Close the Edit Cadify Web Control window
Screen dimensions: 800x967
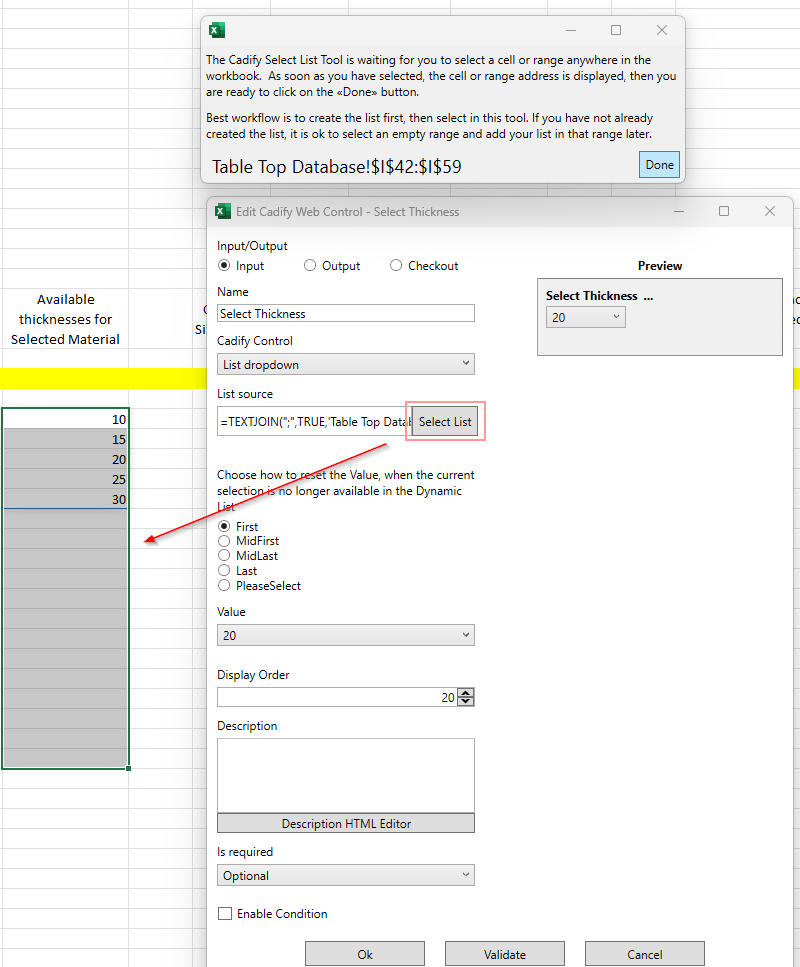click(770, 211)
